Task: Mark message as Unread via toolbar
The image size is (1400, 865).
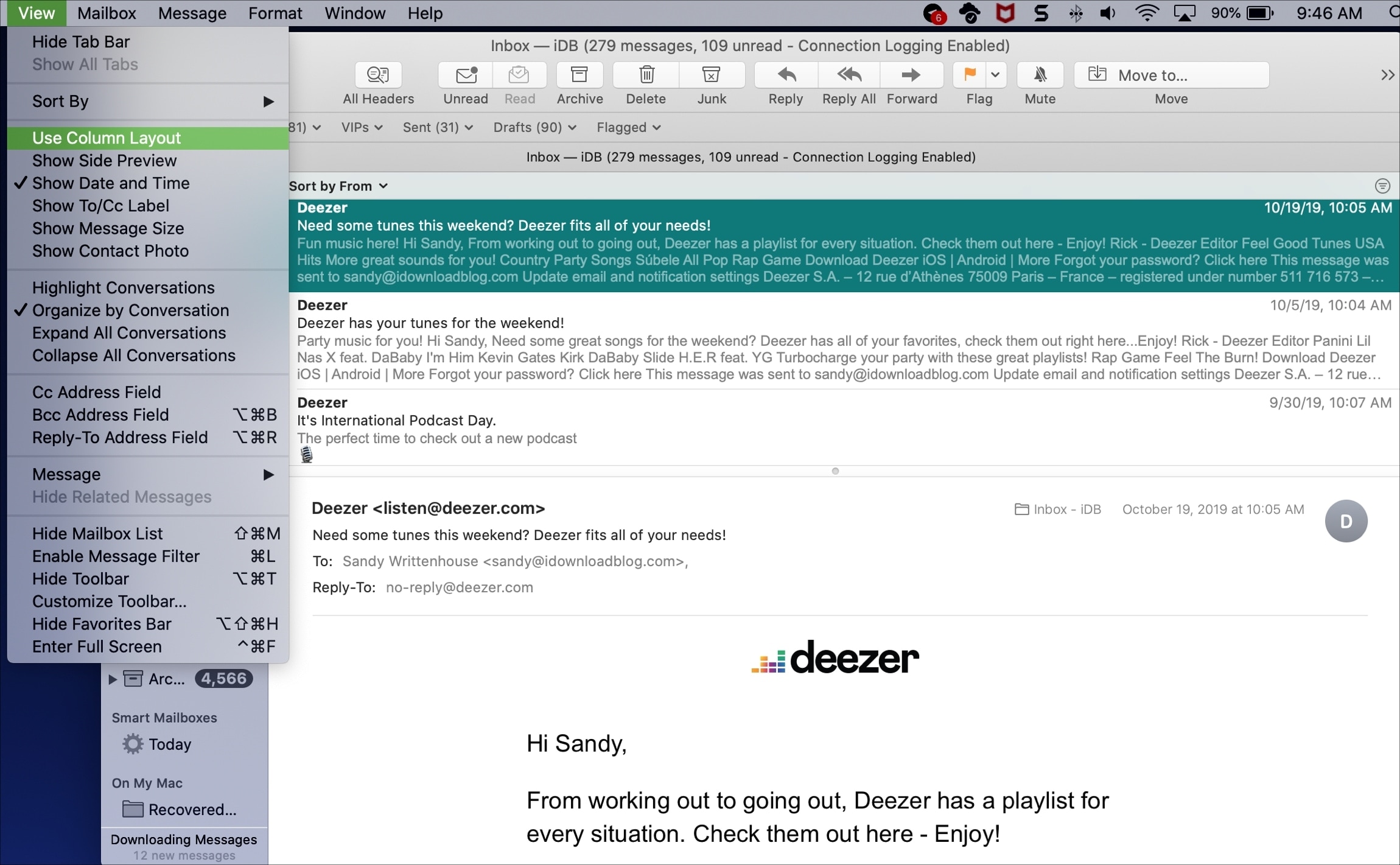Action: tap(466, 75)
